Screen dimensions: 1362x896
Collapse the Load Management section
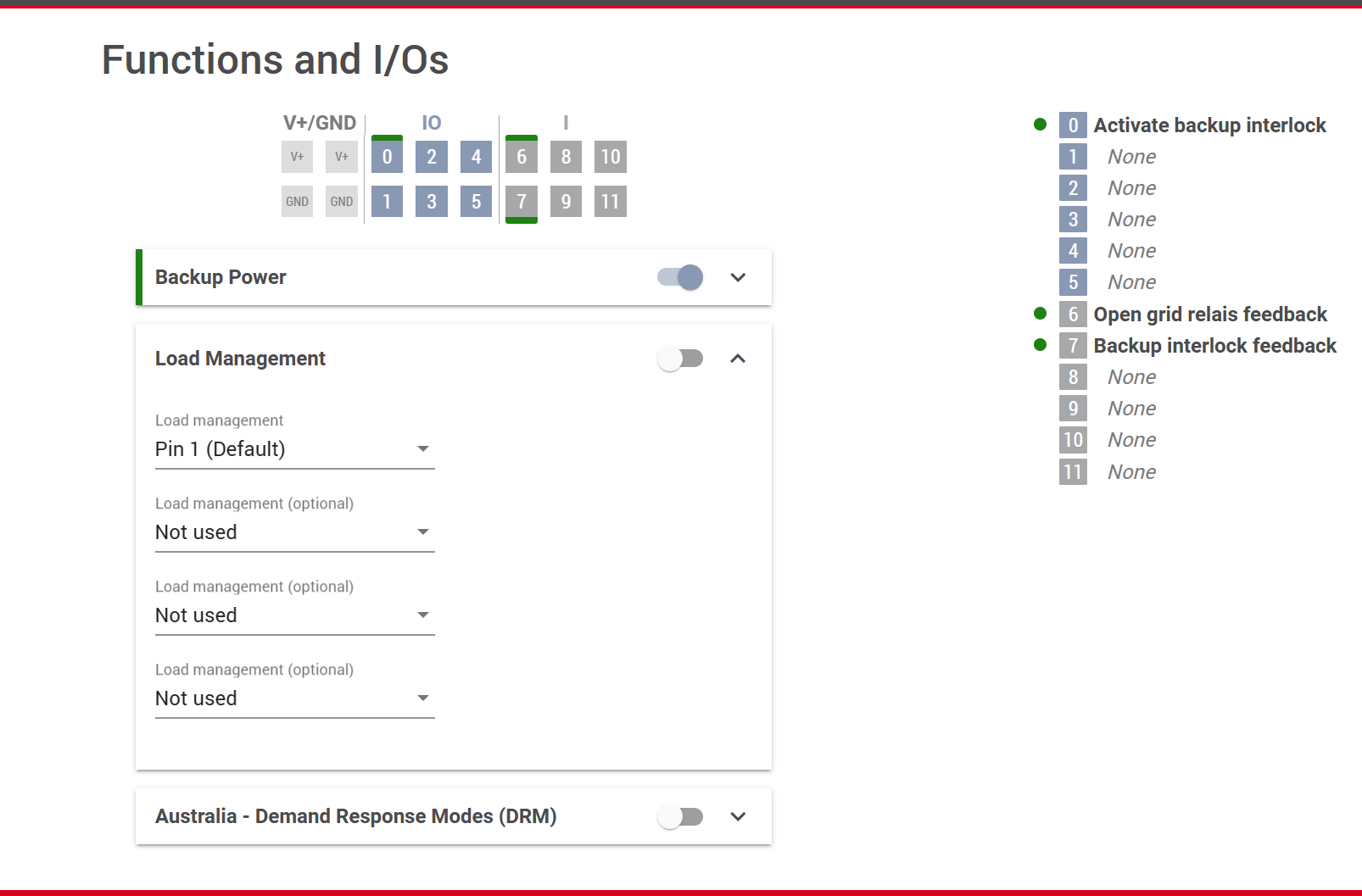click(x=738, y=359)
